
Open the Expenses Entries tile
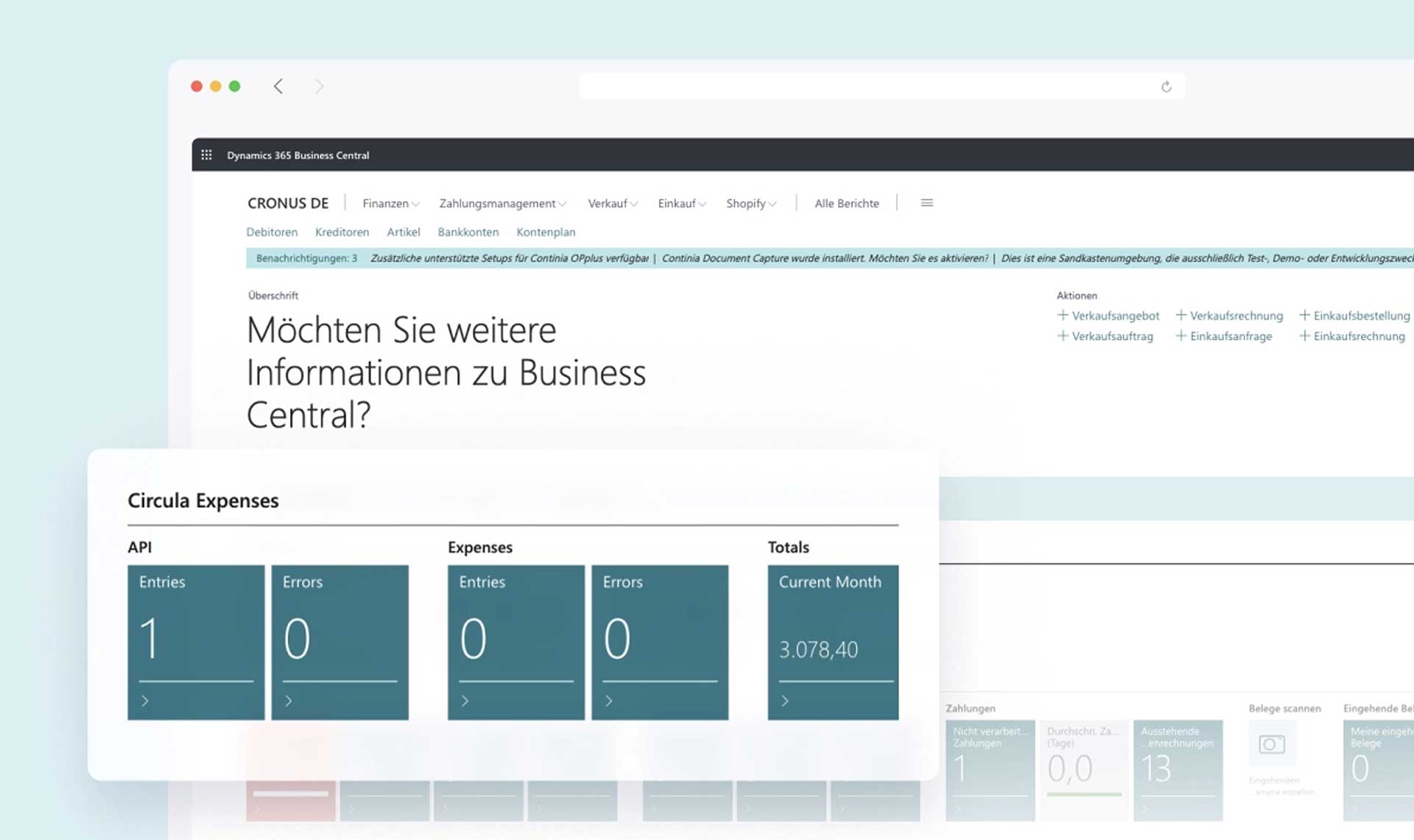coord(516,642)
